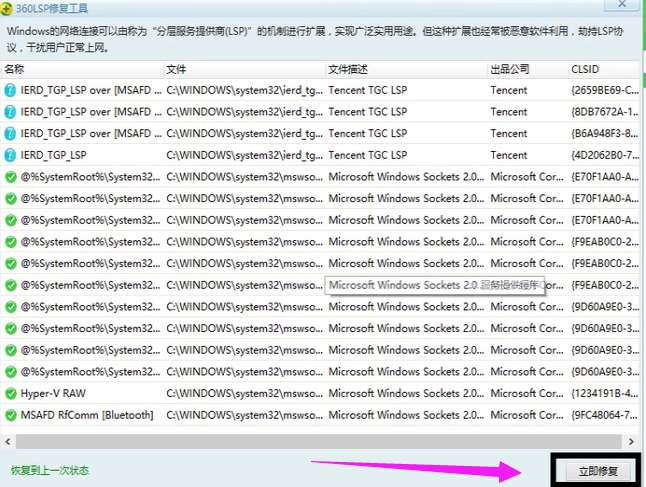Image resolution: width=646 pixels, height=487 pixels.
Task: Select the Hyper-V RAW name cell
Action: point(53,393)
